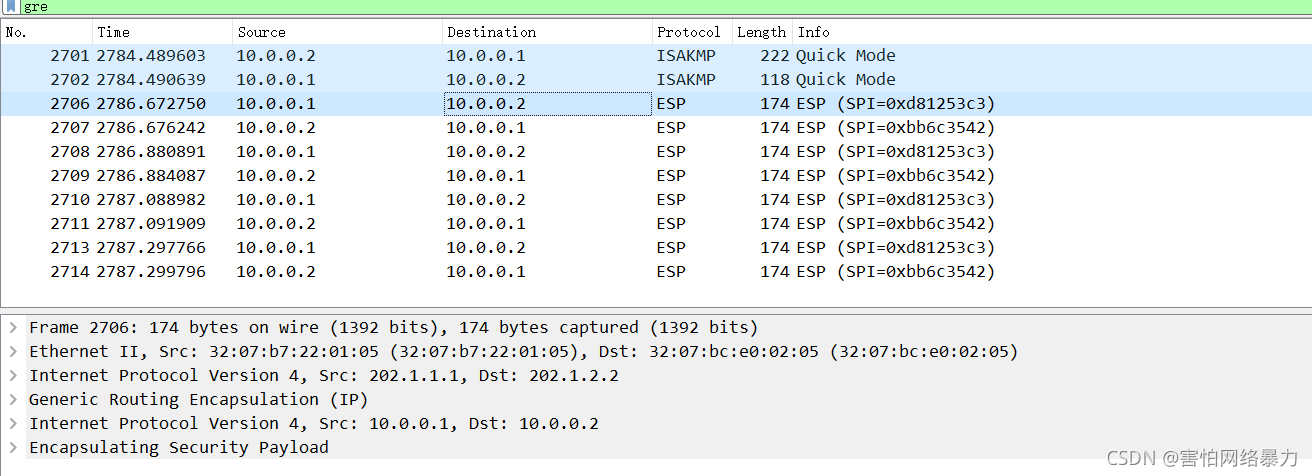
Task: Click time value 2787.088982
Action: pyautogui.click(x=151, y=200)
